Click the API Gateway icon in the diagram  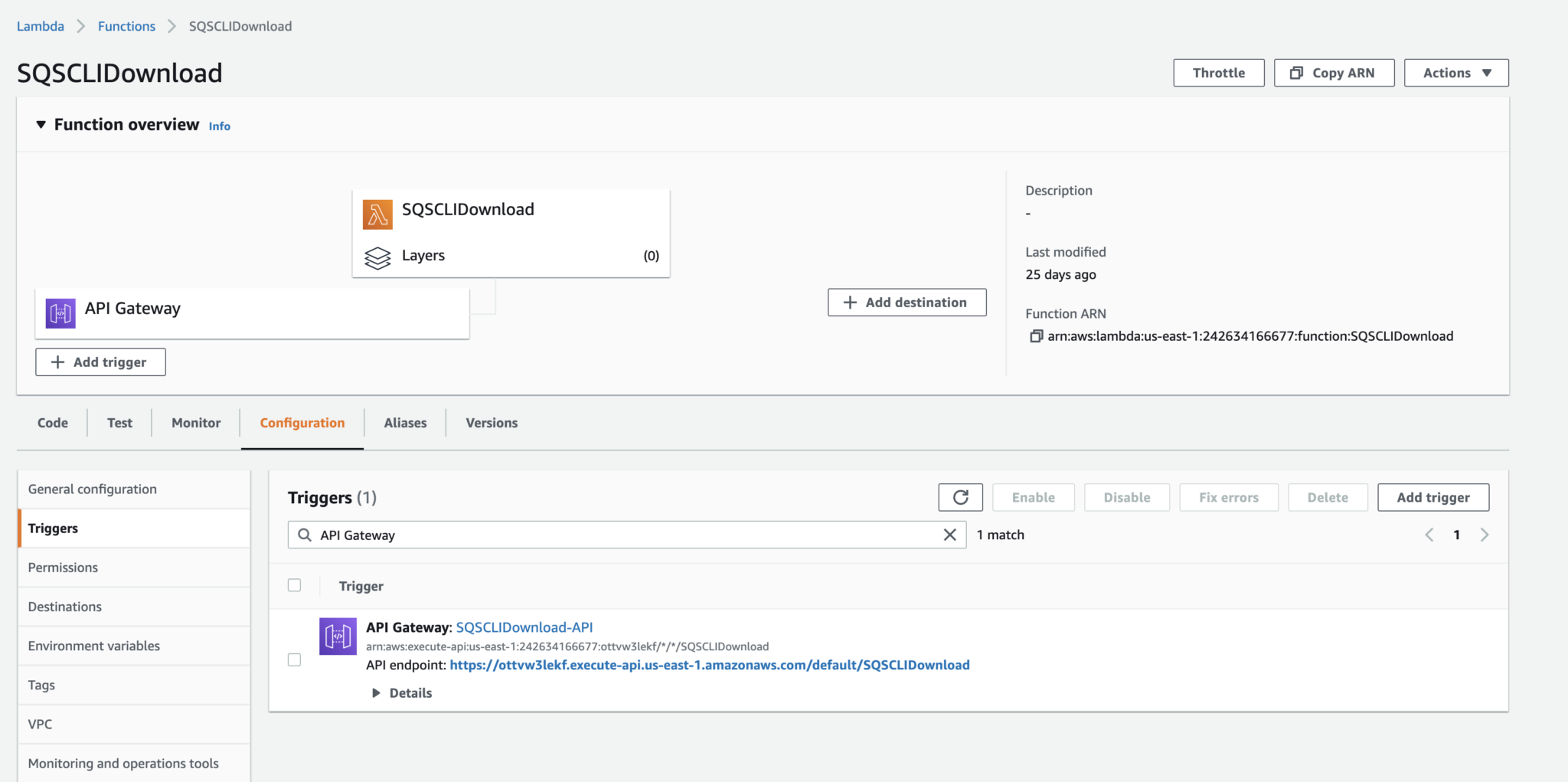(60, 312)
